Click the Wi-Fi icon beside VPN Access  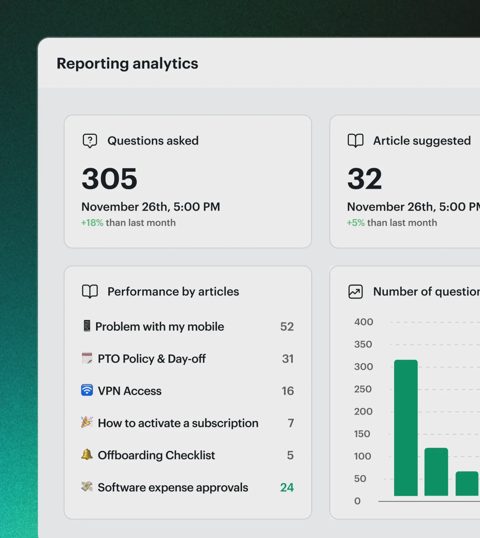(87, 390)
